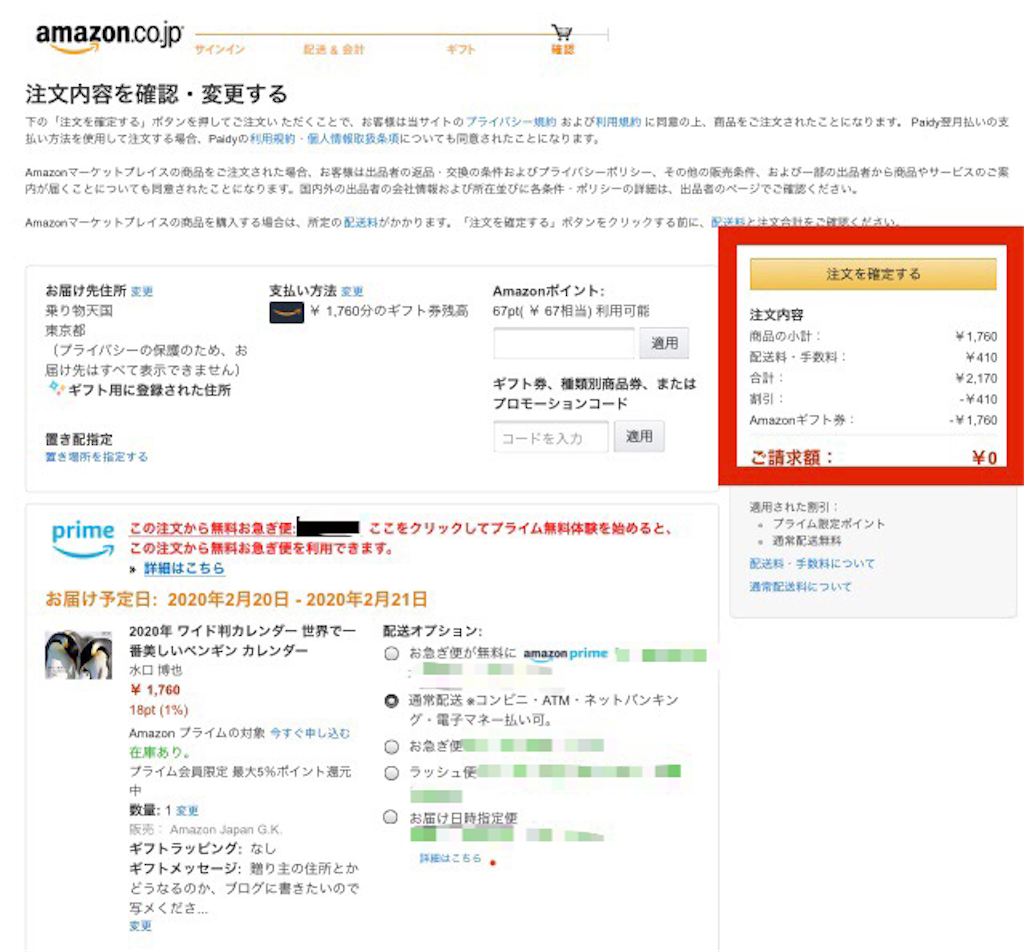Open the Paidy 個人情報取扱条項 link

(353, 138)
